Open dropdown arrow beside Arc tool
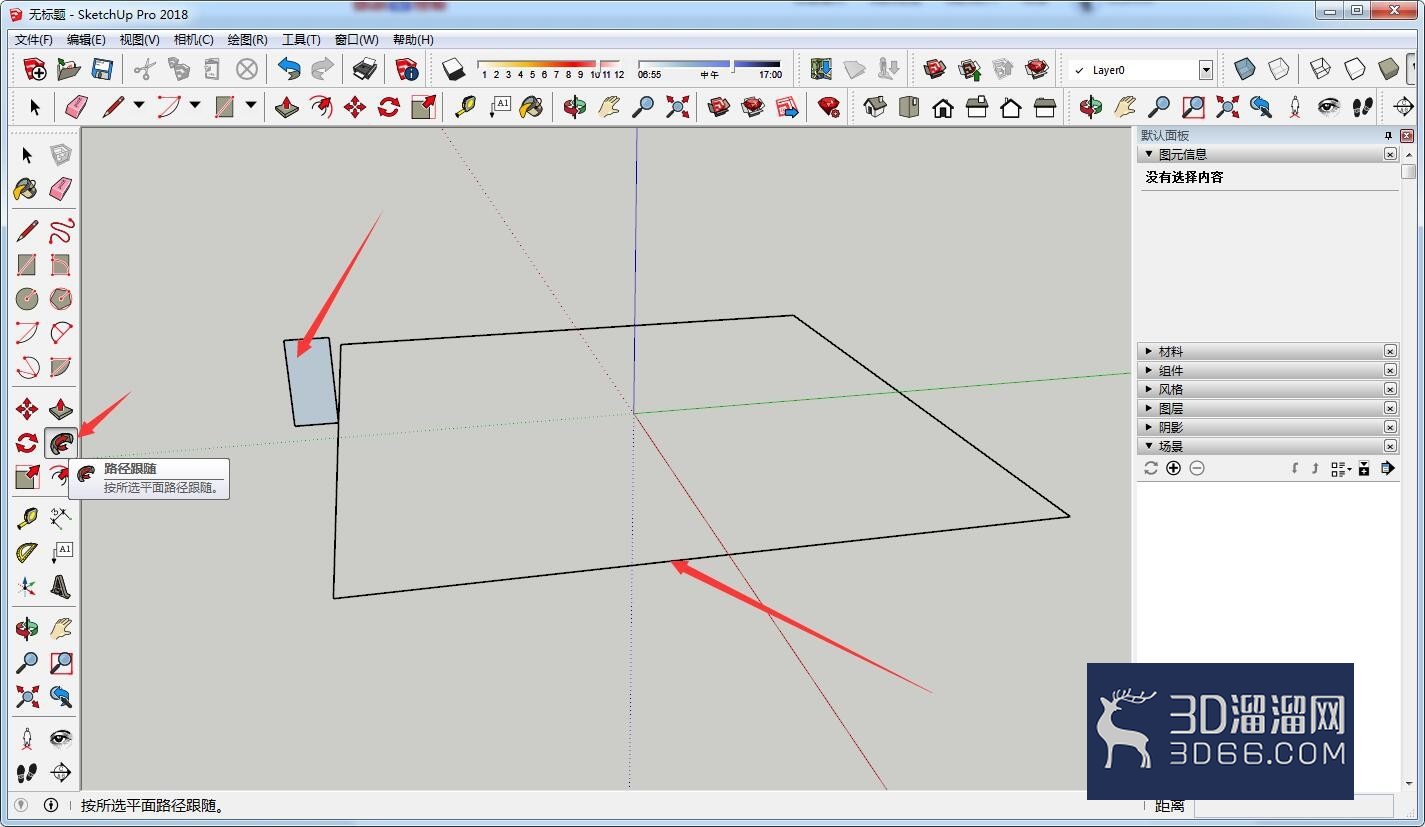 [195, 105]
